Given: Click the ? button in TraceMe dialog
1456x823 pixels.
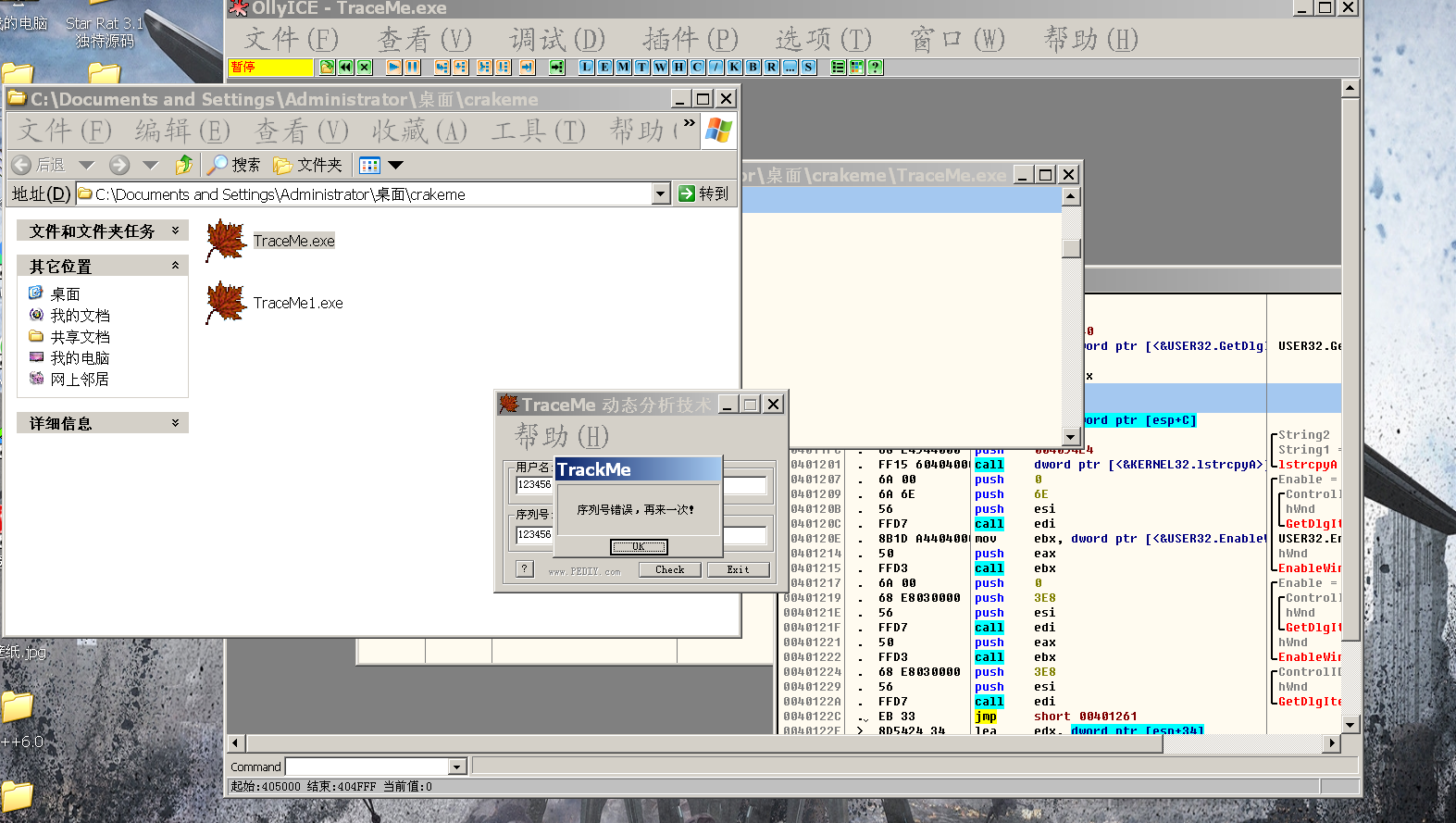Looking at the screenshot, I should 525,568.
